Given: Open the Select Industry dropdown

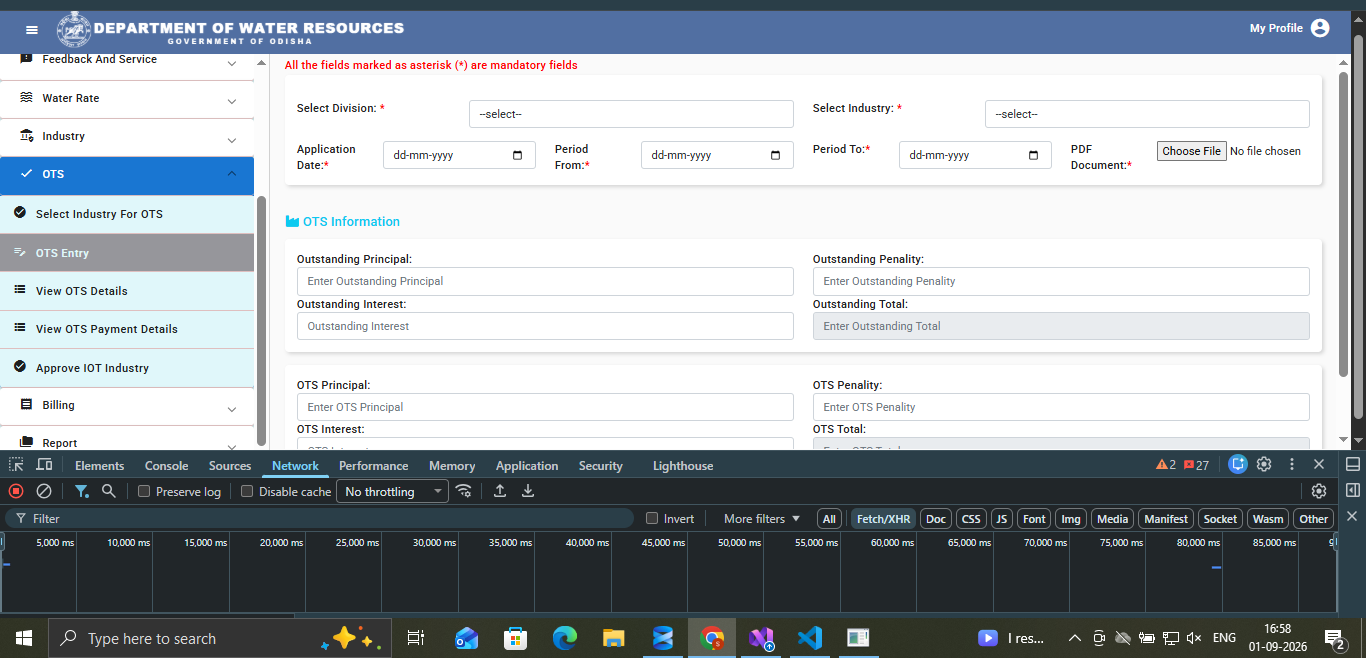Looking at the screenshot, I should [1147, 114].
